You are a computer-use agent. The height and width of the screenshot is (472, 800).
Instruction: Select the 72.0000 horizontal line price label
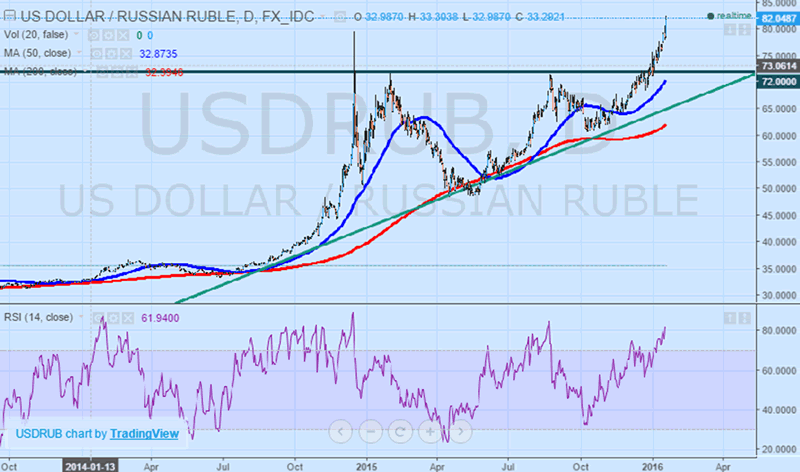coord(778,82)
